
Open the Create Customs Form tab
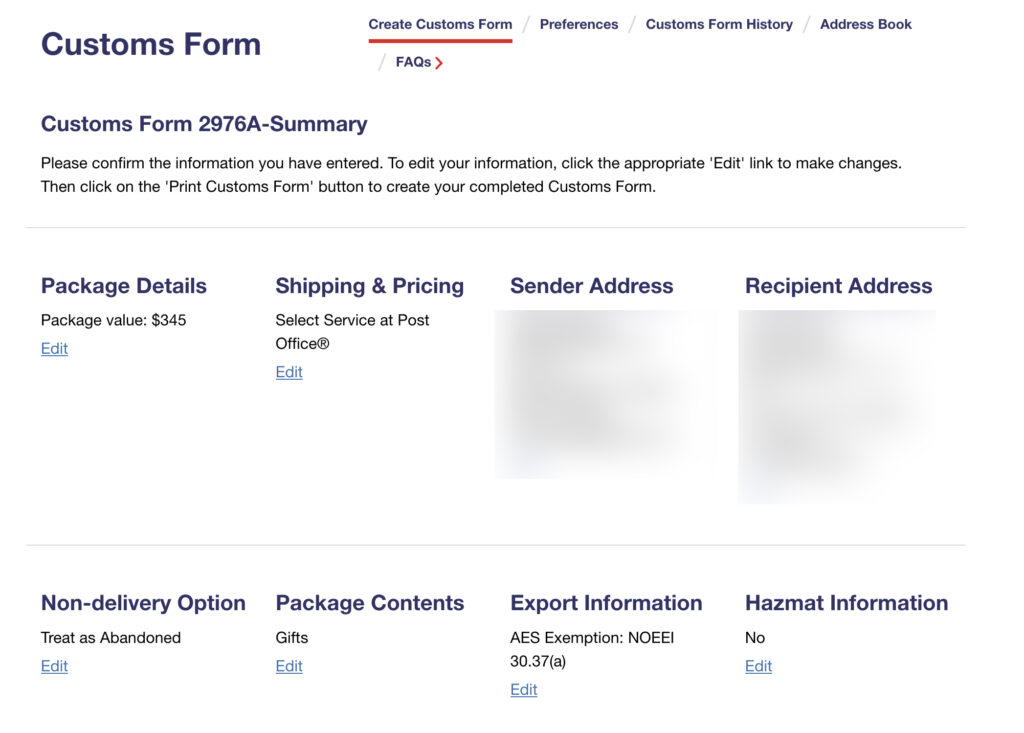pyautogui.click(x=440, y=24)
